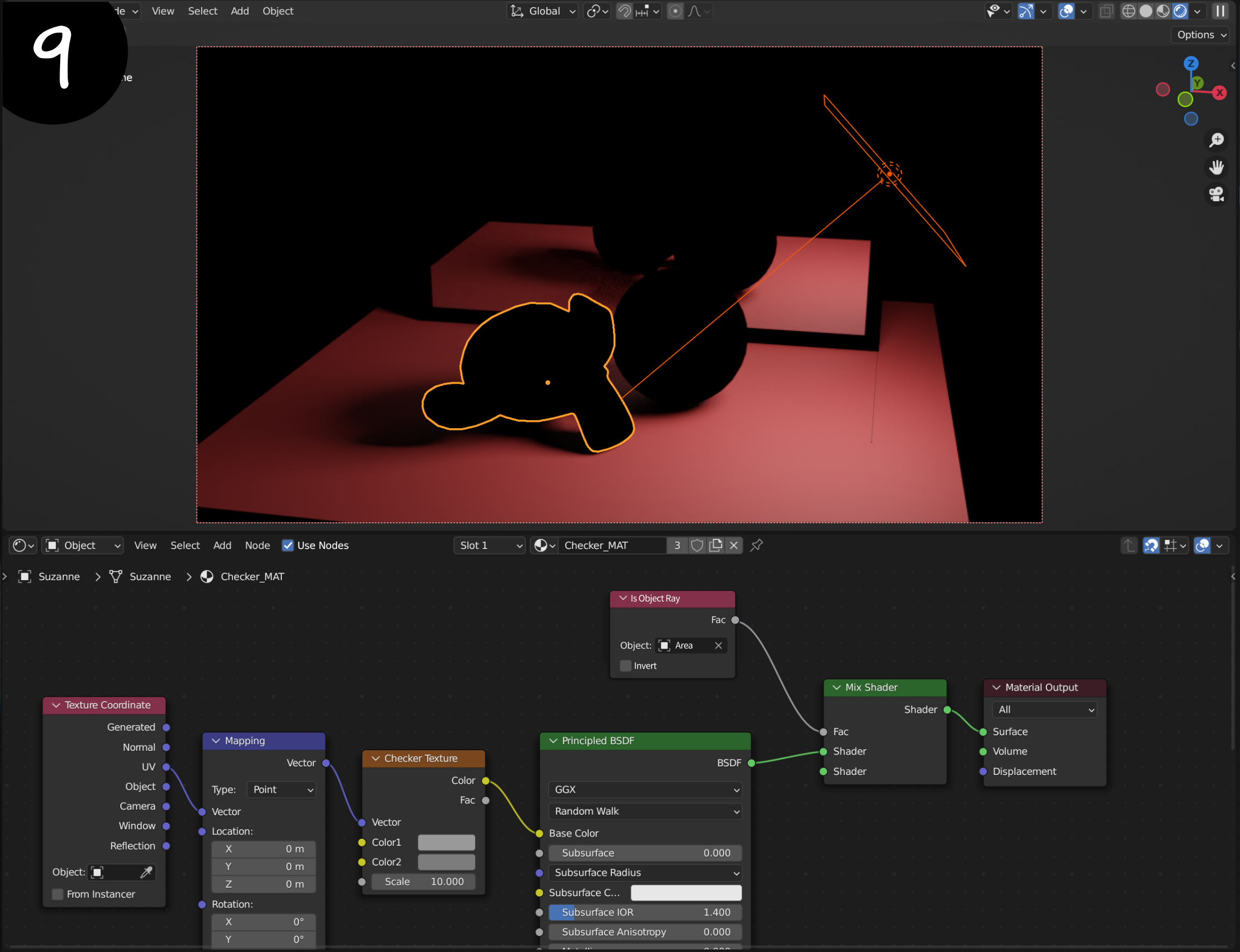This screenshot has width=1240, height=952.
Task: Select material preview shading mode
Action: pos(1163,11)
